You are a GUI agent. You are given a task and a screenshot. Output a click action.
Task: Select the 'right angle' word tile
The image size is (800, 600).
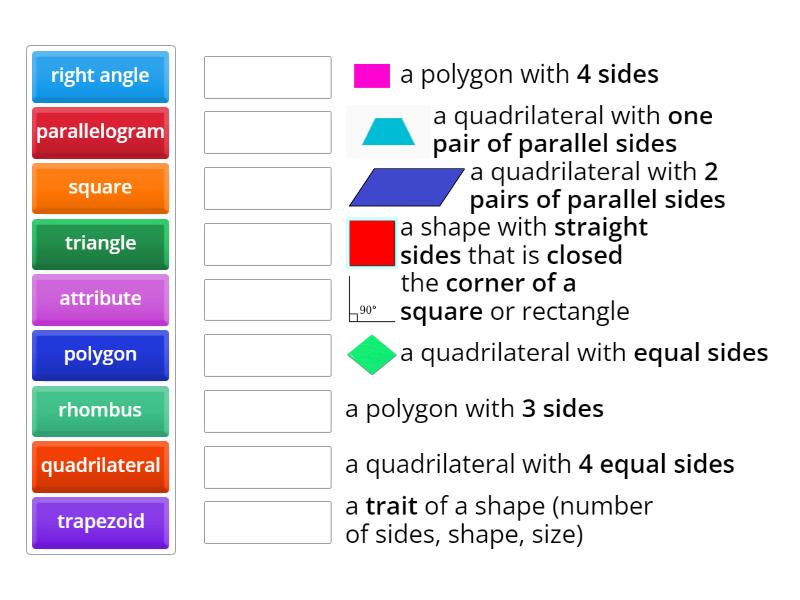[x=100, y=76]
